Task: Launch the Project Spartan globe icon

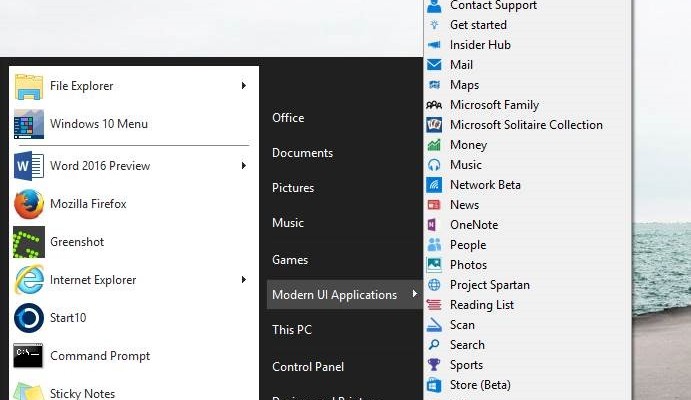Action: pyautogui.click(x=434, y=285)
